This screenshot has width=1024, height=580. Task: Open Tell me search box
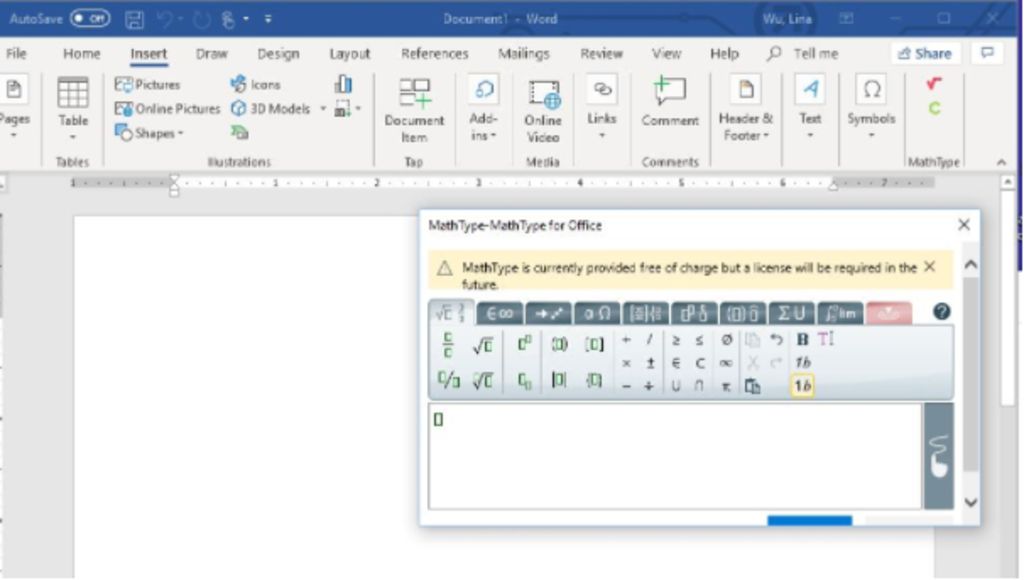coord(803,54)
